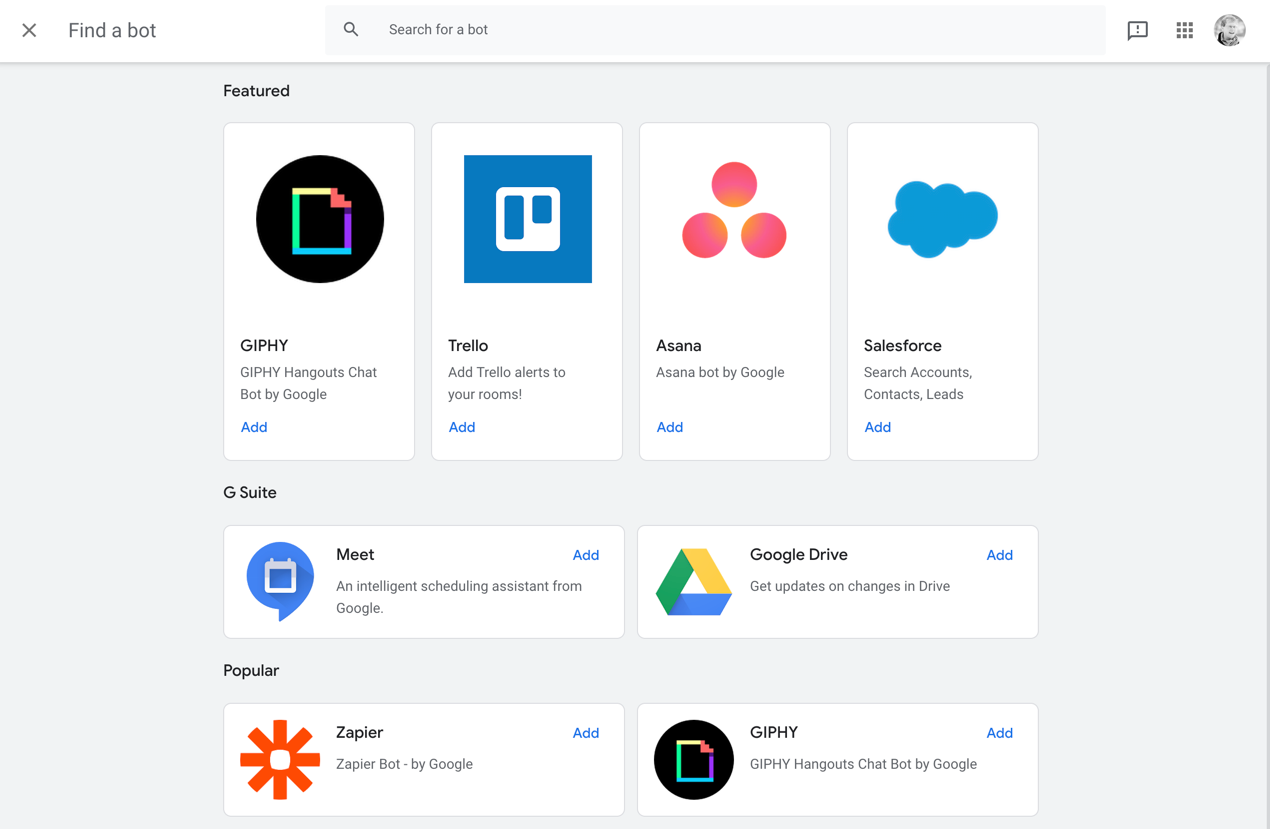Close the Find a bot dialog

click(29, 30)
